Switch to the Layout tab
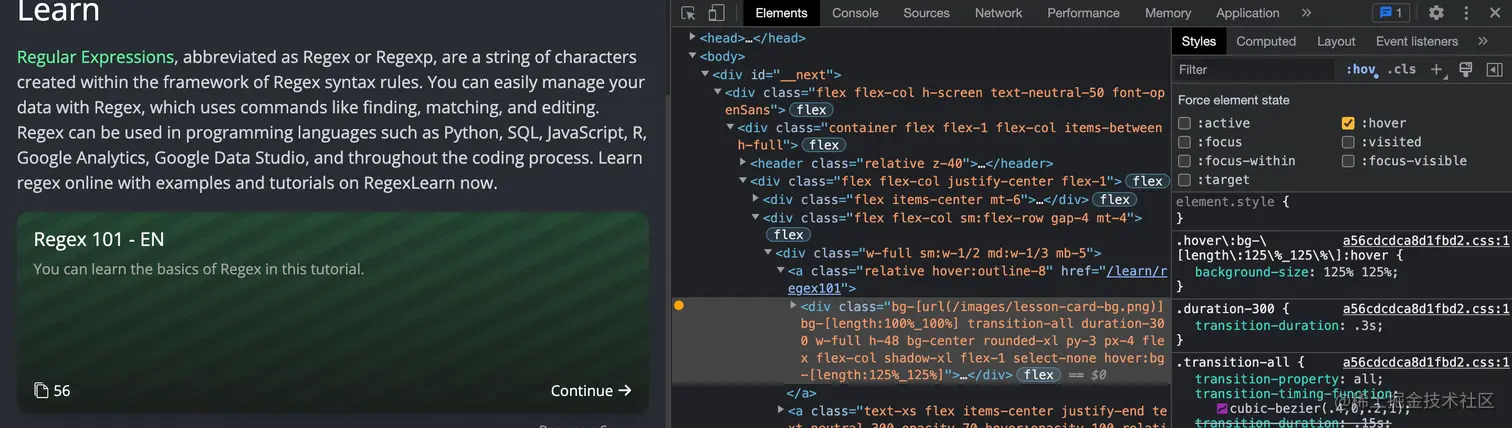Image resolution: width=1512 pixels, height=428 pixels. click(x=1336, y=41)
